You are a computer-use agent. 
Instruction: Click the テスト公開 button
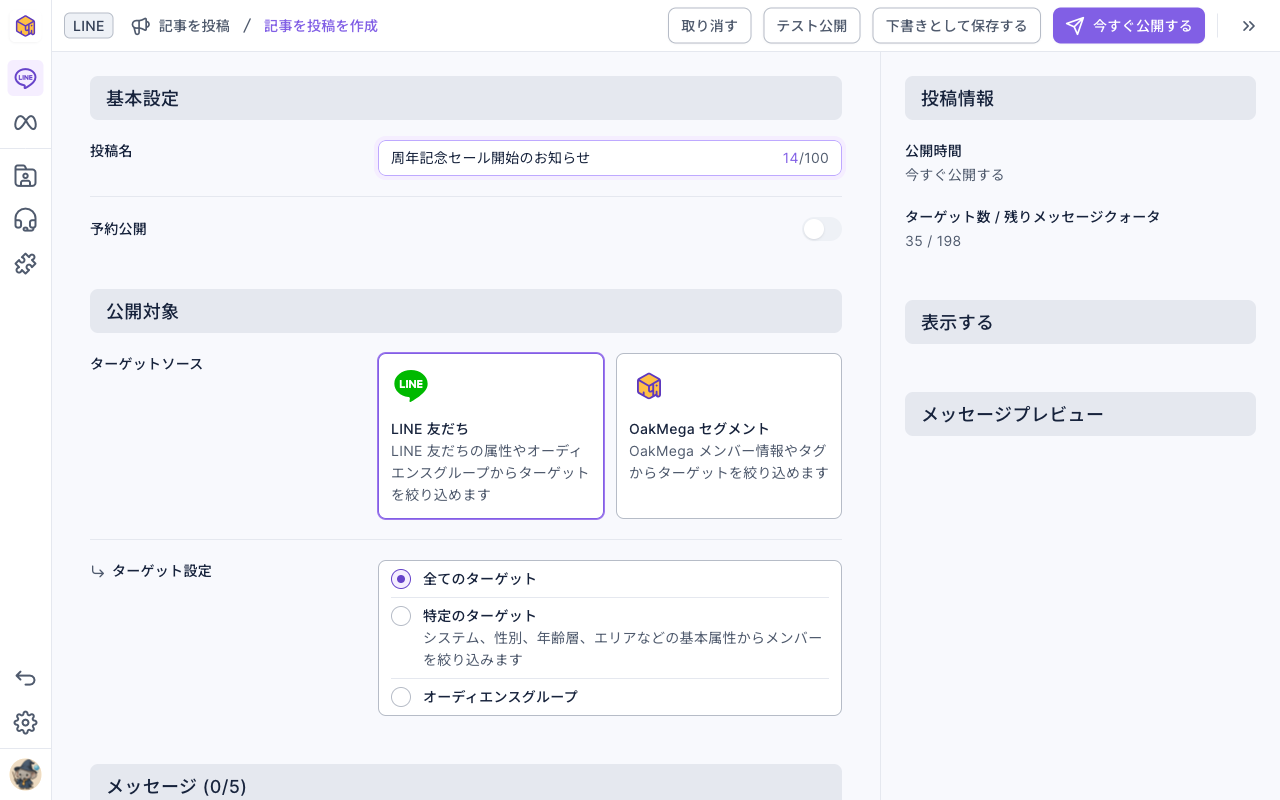(x=812, y=26)
